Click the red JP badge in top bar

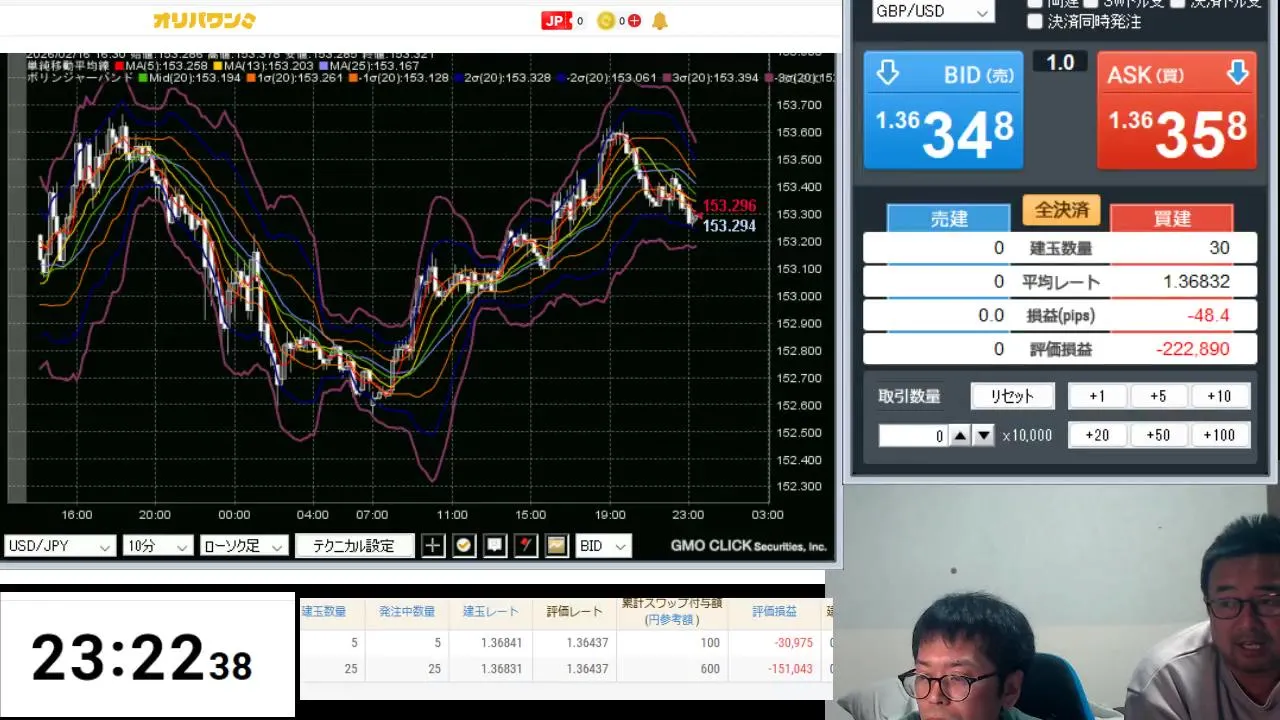coord(556,20)
